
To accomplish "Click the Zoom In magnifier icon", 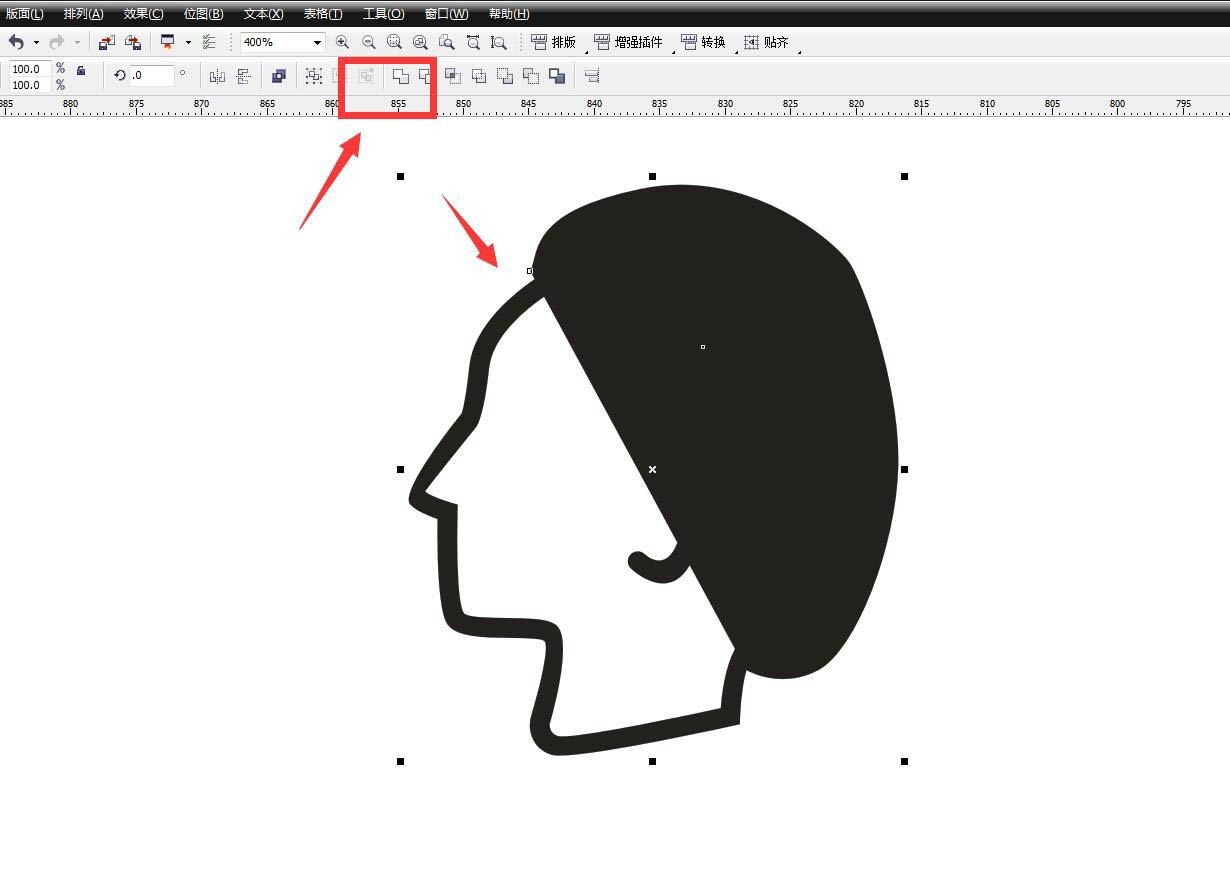I will tap(342, 42).
